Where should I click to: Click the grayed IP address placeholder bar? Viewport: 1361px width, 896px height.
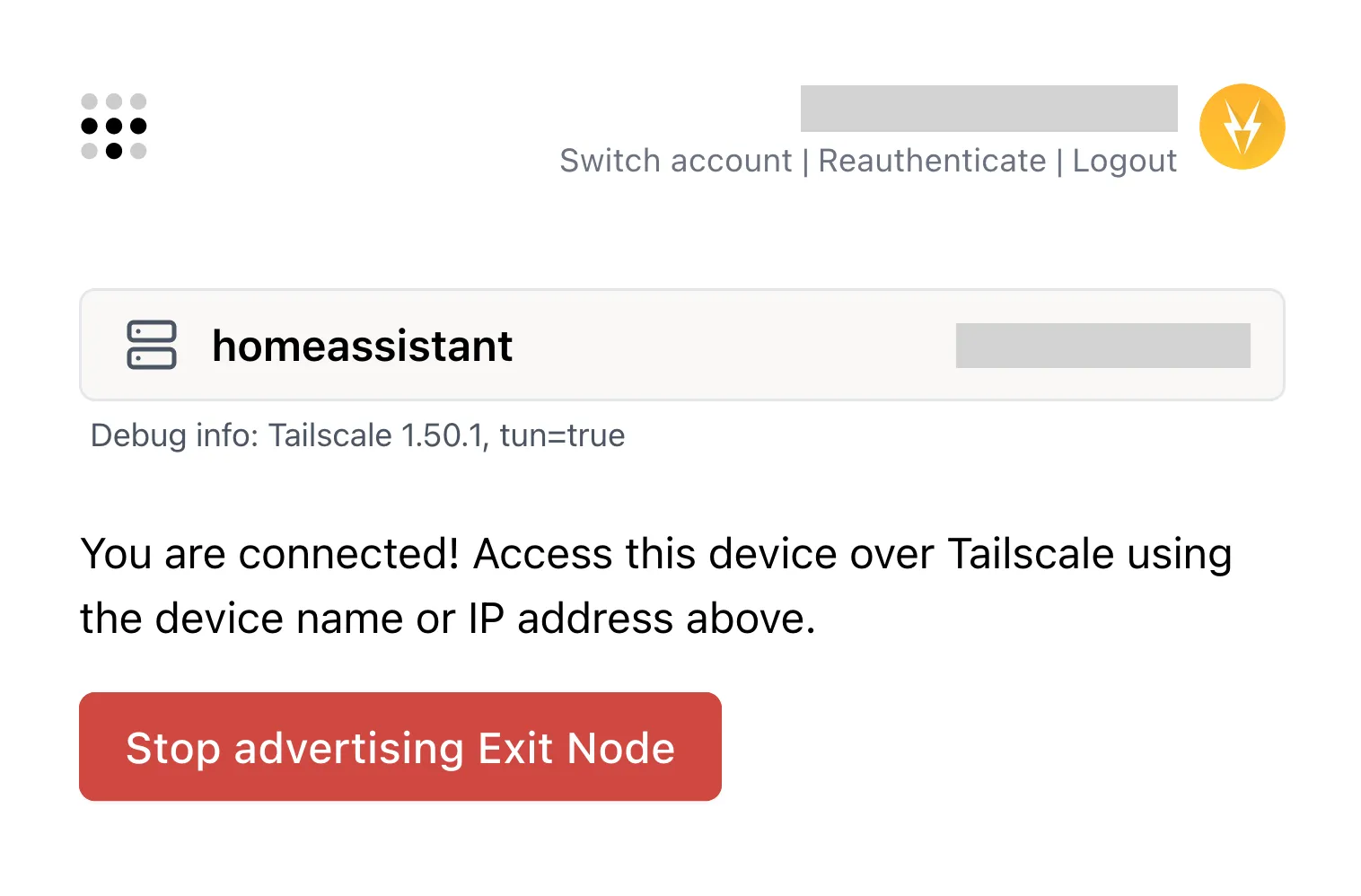(x=1102, y=345)
